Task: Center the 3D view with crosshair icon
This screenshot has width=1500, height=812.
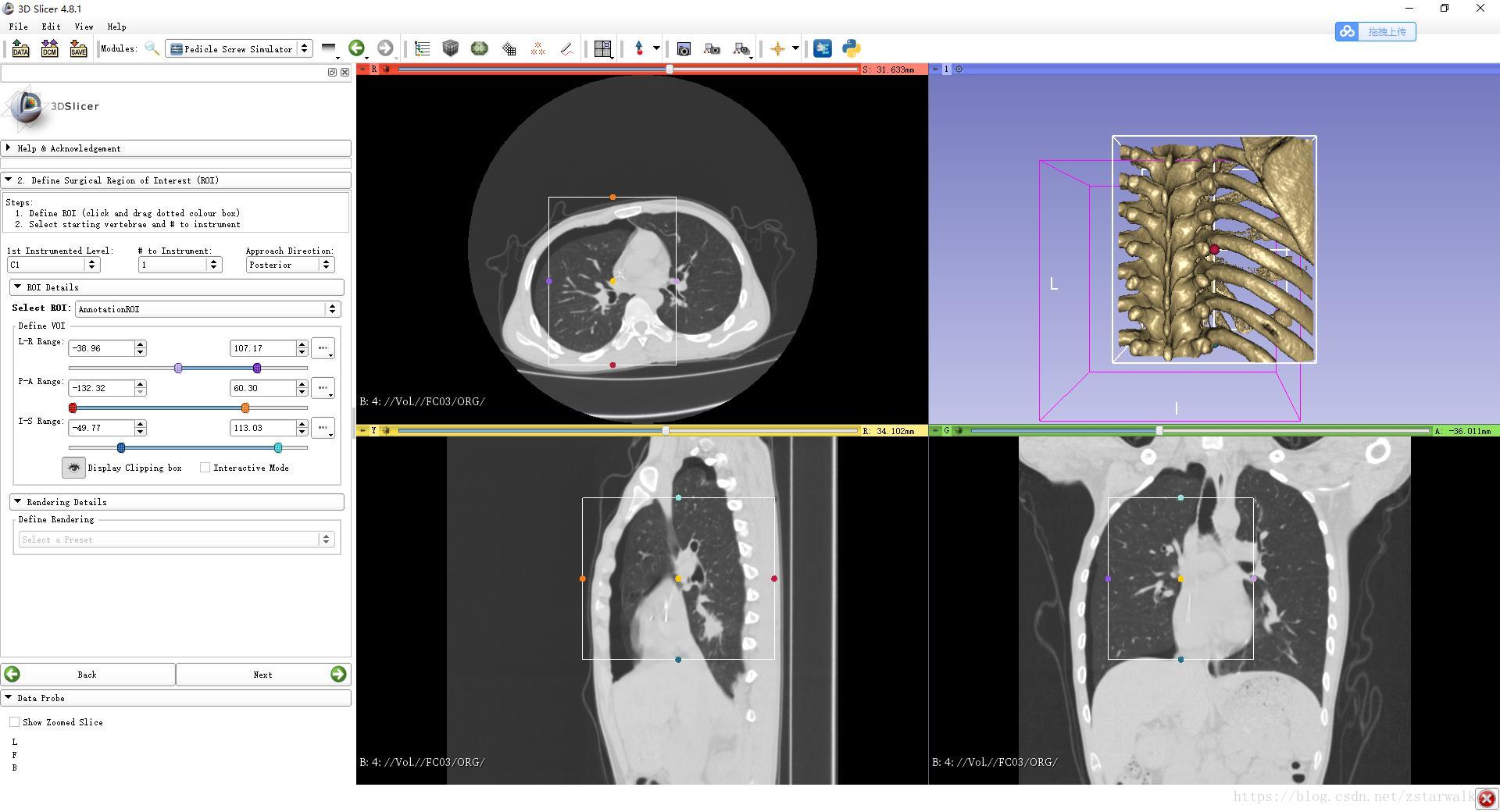Action: 959,69
